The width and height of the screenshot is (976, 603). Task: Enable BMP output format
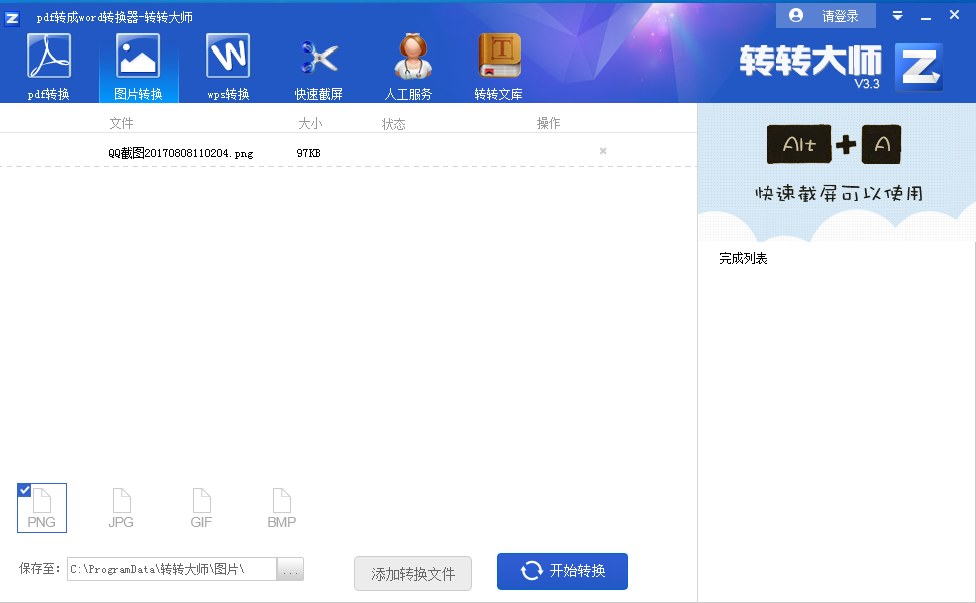click(281, 508)
